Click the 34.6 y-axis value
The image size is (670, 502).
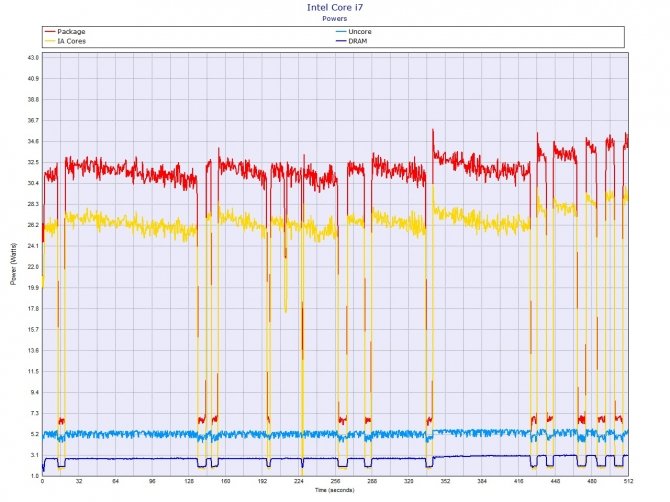point(34,141)
